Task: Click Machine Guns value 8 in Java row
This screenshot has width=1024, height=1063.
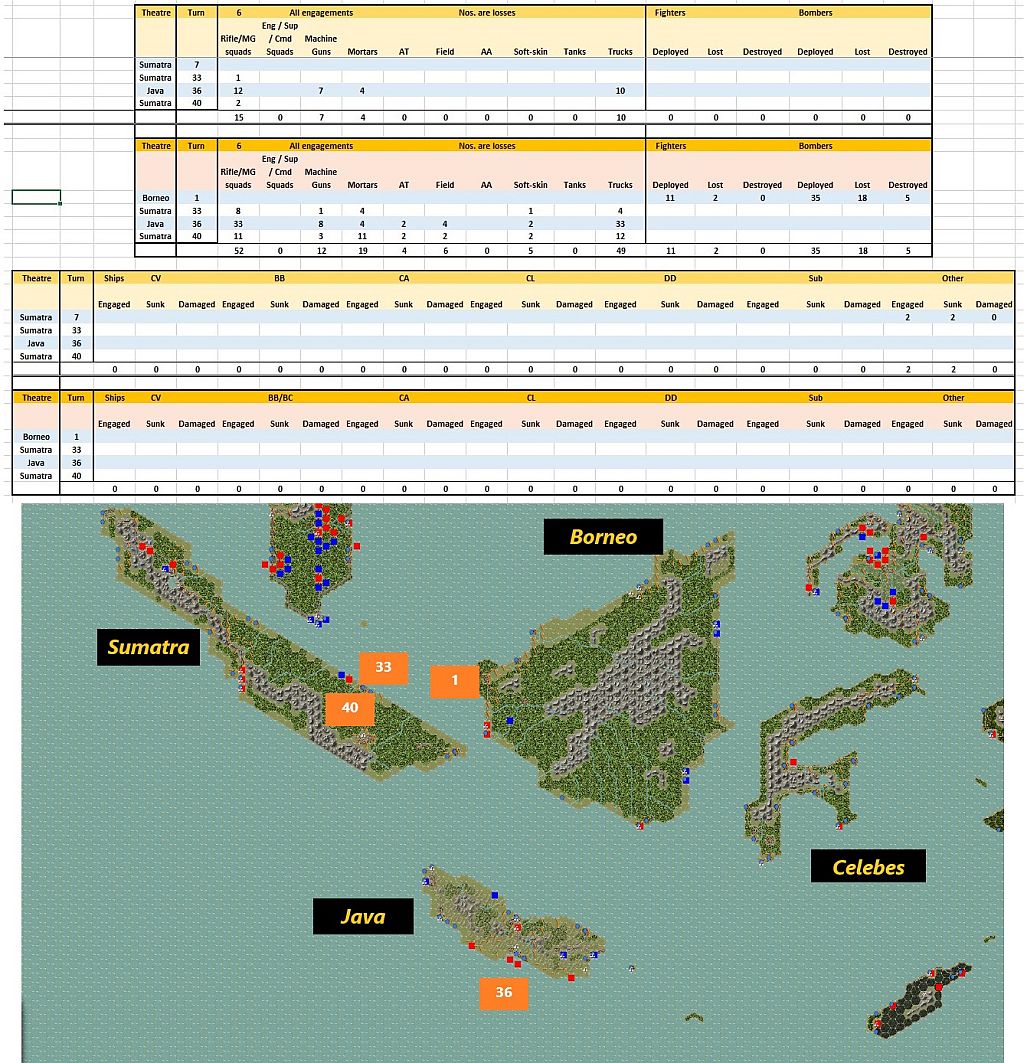Action: pos(321,224)
